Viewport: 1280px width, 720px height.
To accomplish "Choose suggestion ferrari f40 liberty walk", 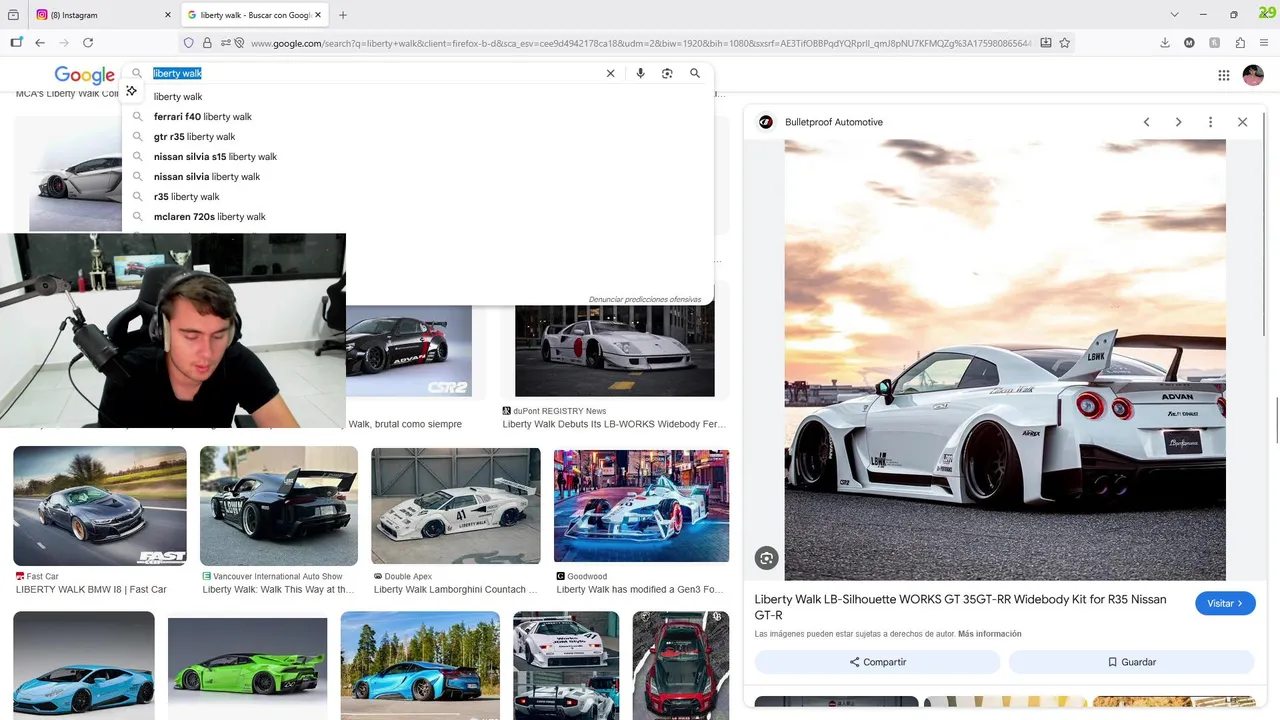I will (418, 117).
